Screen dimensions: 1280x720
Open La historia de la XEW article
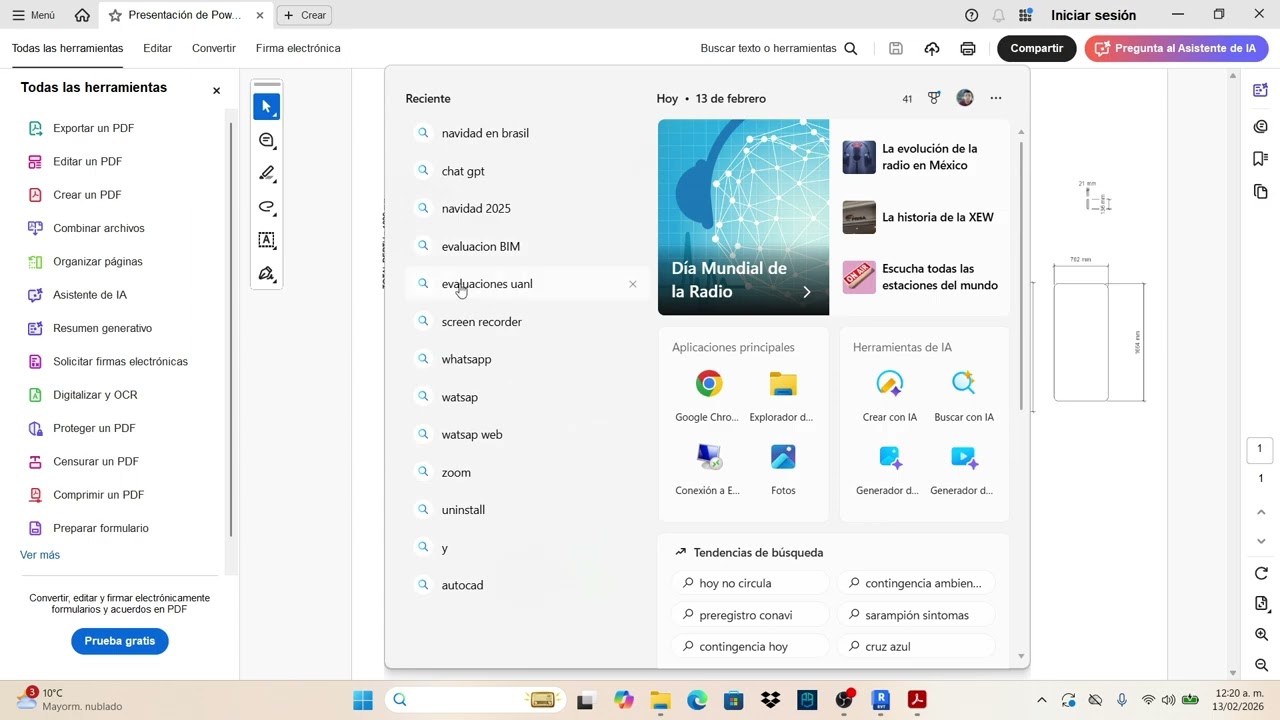(x=920, y=217)
